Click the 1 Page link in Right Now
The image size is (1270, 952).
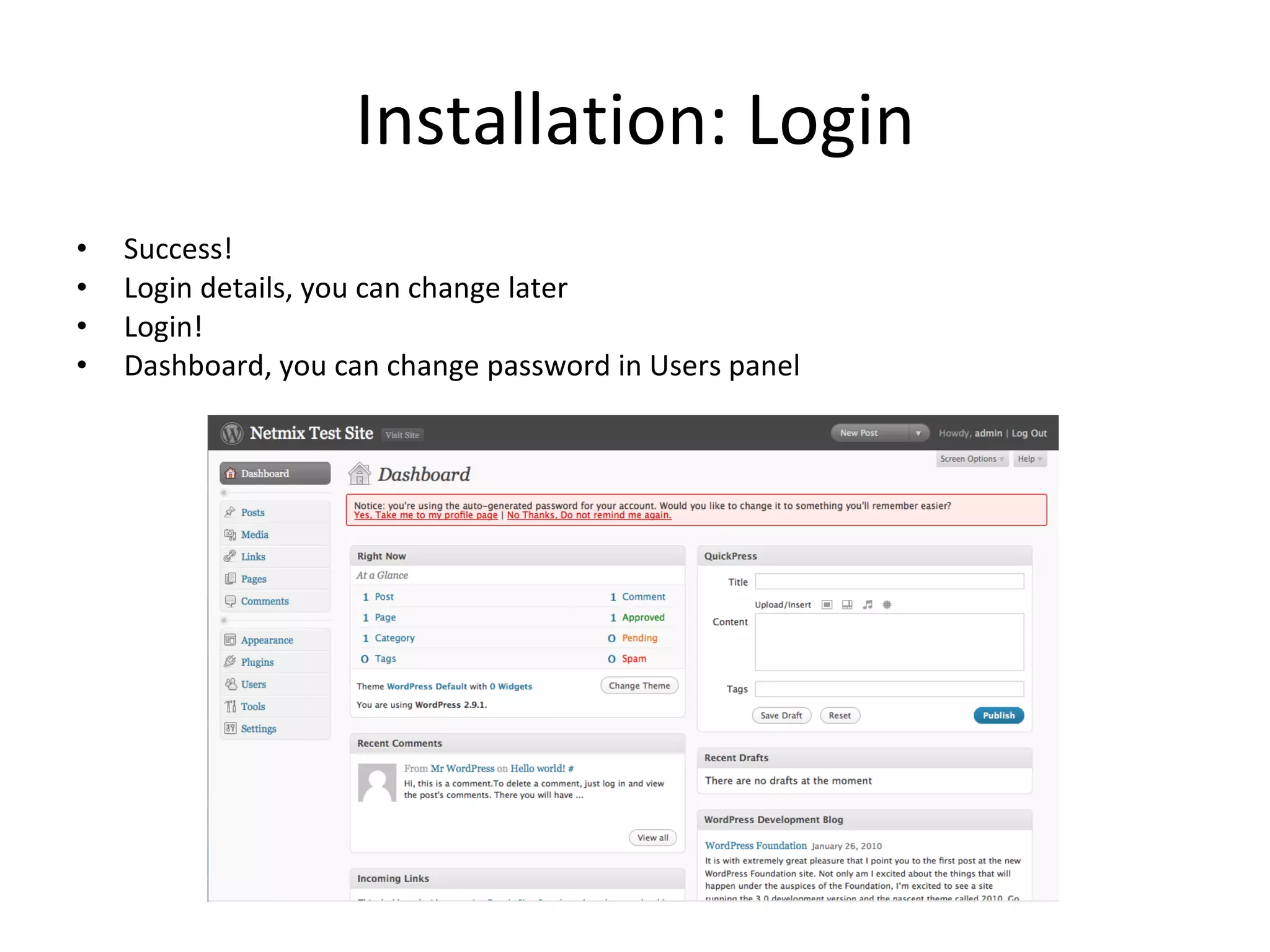pyautogui.click(x=380, y=617)
